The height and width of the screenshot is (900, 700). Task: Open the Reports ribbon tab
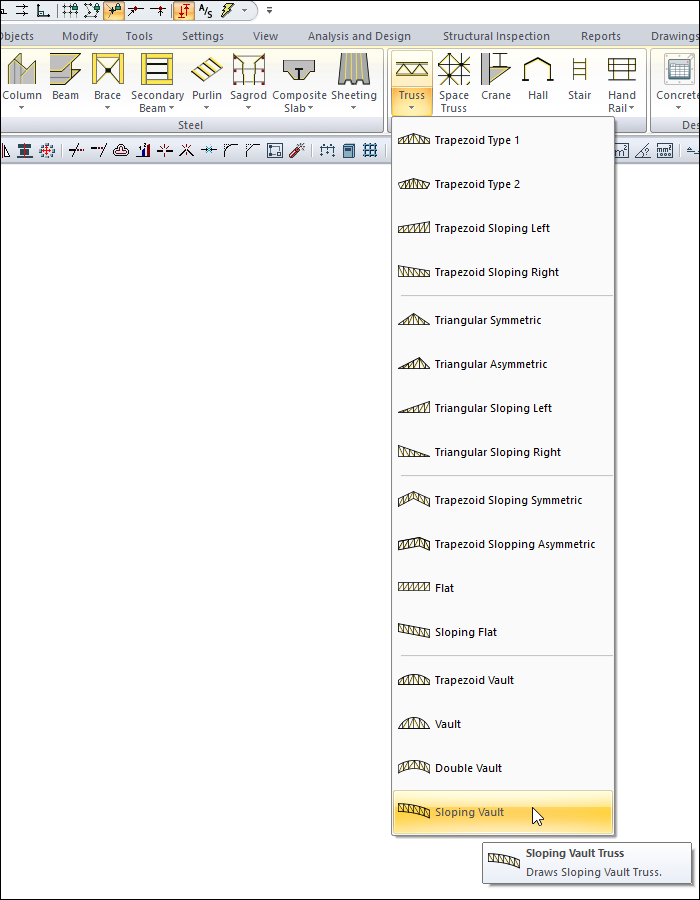[601, 36]
